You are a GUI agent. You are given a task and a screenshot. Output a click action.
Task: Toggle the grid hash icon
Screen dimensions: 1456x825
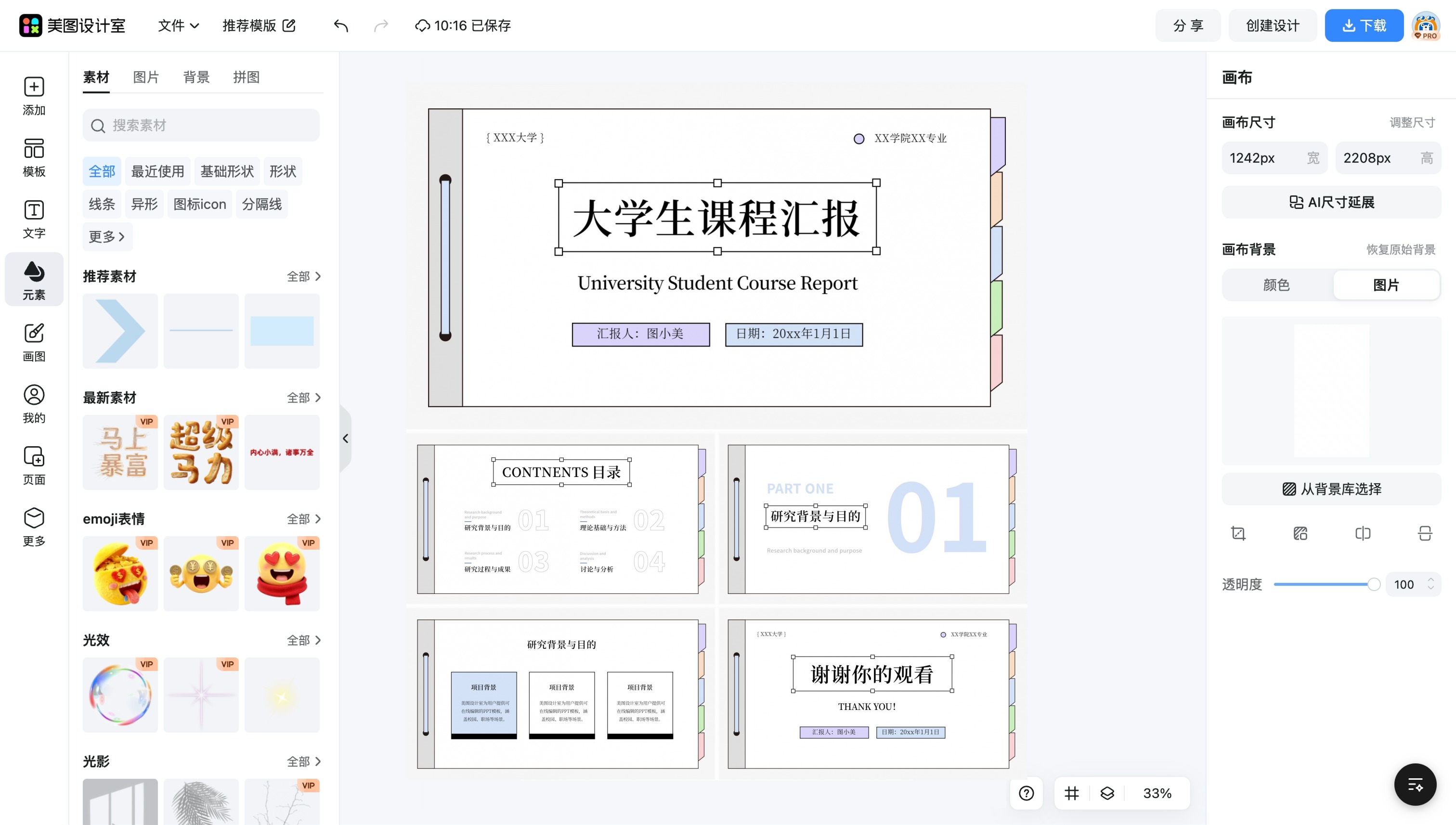pyautogui.click(x=1071, y=793)
